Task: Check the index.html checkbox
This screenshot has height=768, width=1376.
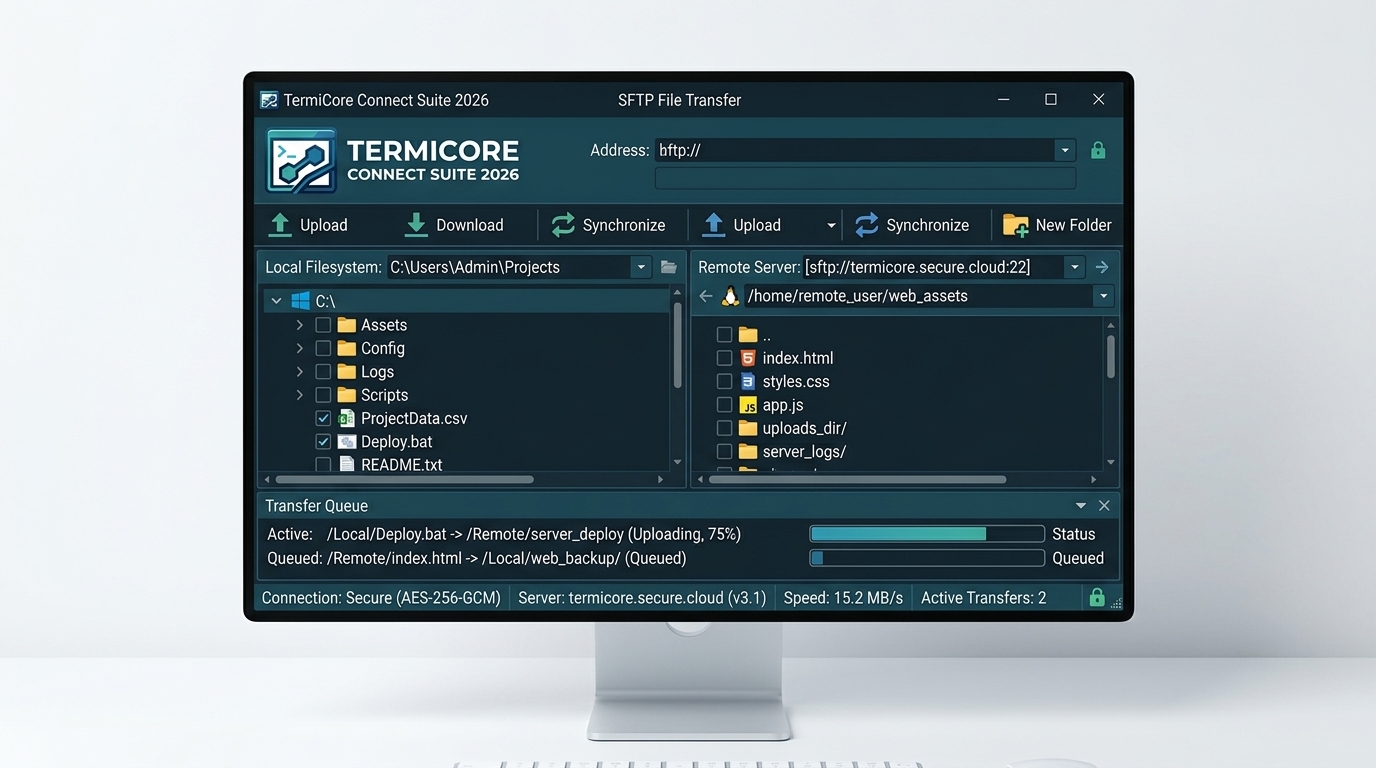Action: (x=725, y=358)
